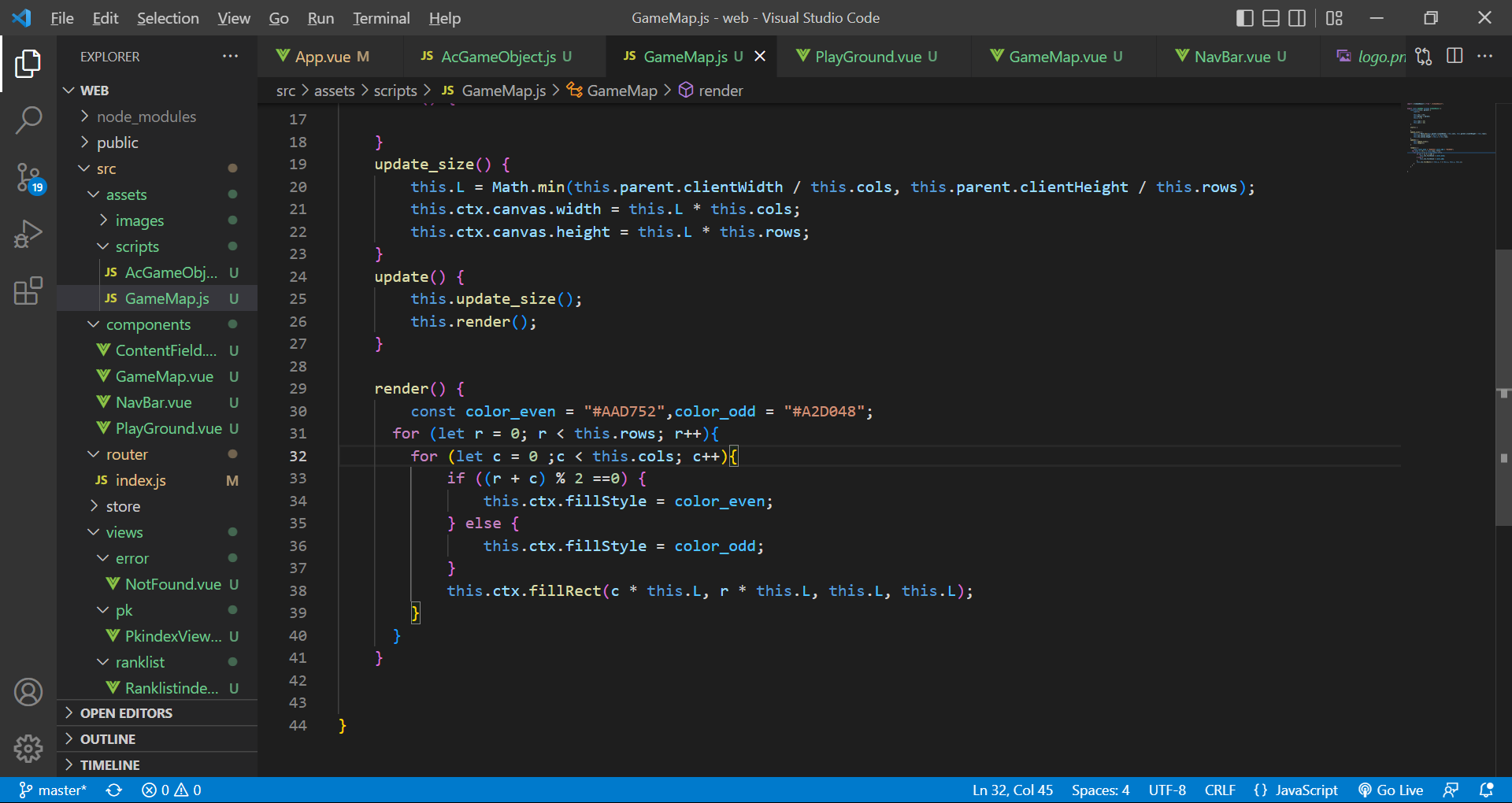Screen dimensions: 1512x803
Task: Switch to the NavBar.vue tab
Action: (x=1238, y=56)
